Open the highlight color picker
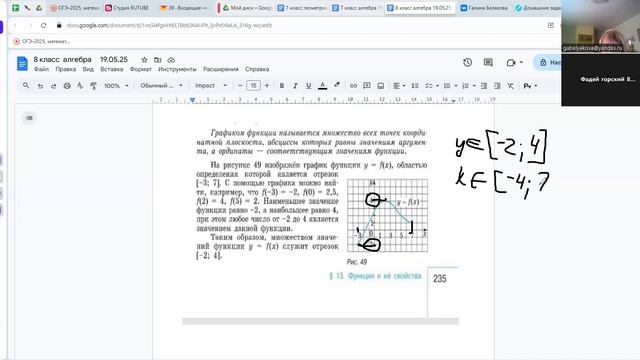 337,86
